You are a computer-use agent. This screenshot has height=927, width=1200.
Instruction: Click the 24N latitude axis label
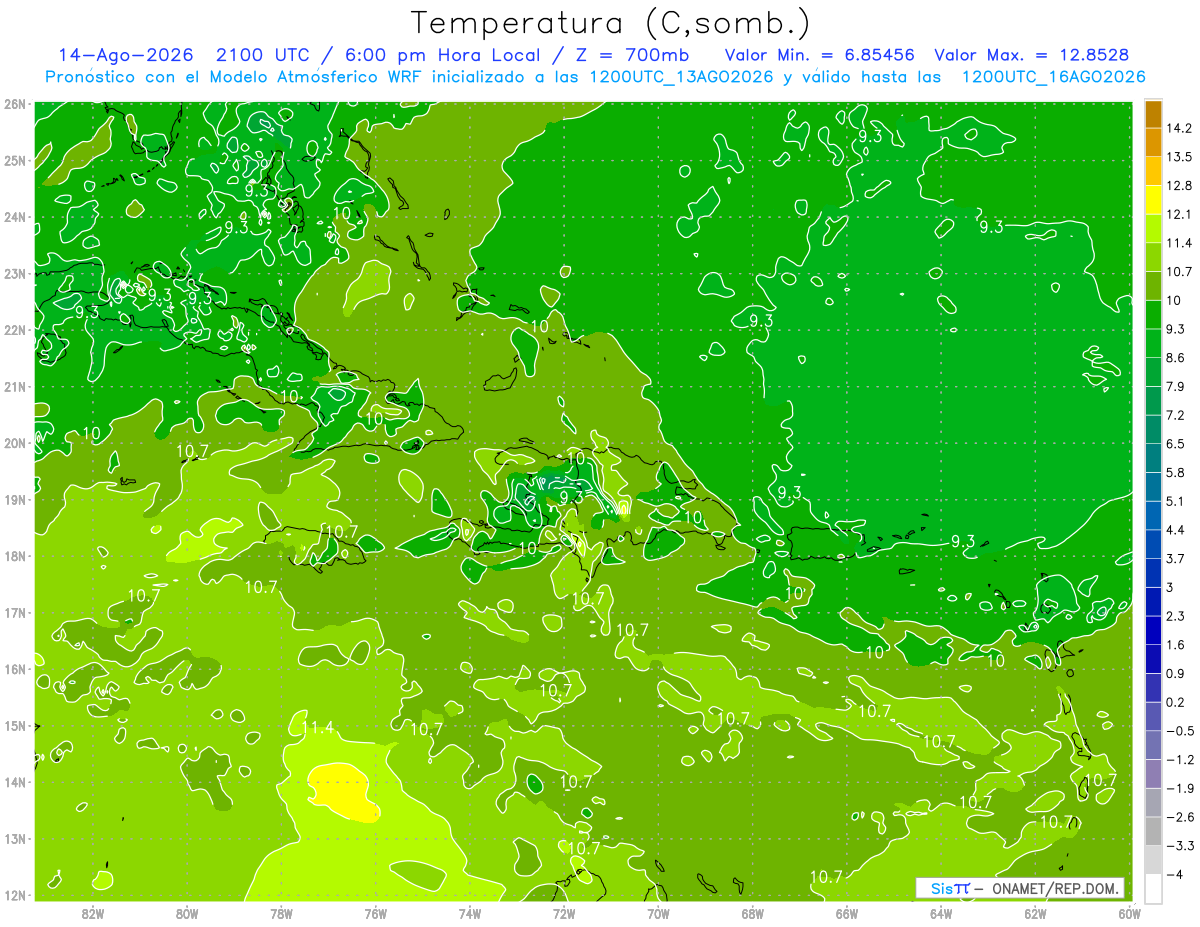coord(15,217)
